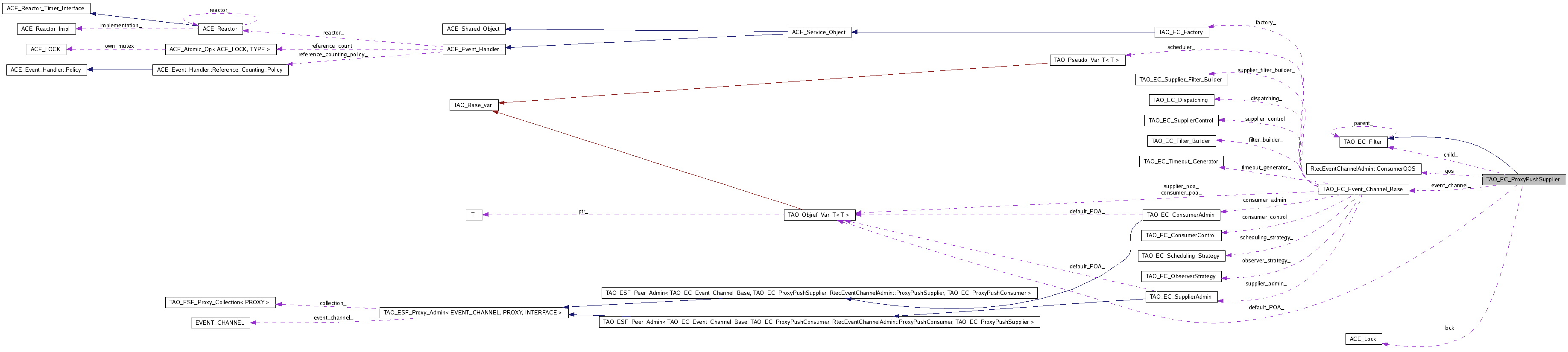
Task: Open the ACE_Event_Handler class box
Action: 473,49
